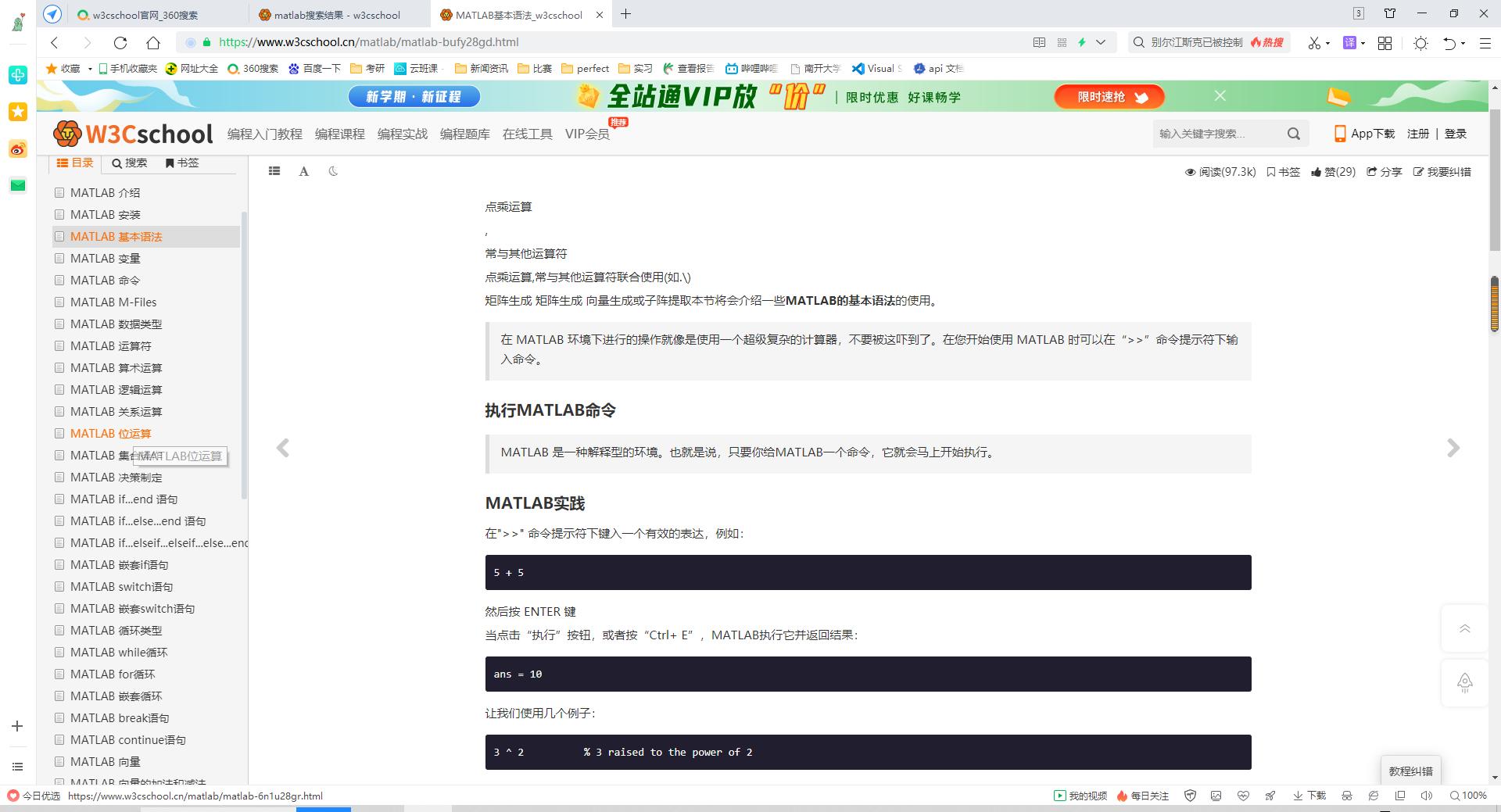This screenshot has width=1501, height=812.
Task: Switch to the 搜索 tab in sidebar
Action: [x=129, y=163]
